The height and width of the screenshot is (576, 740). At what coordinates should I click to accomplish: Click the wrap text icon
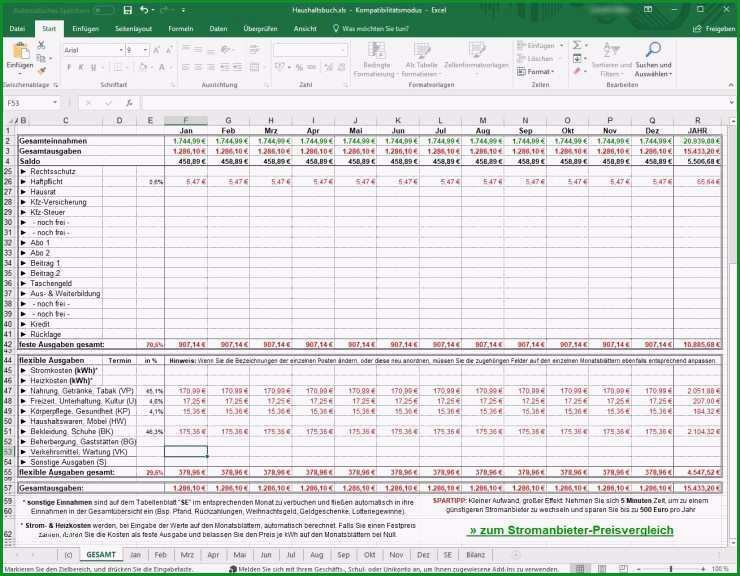255,49
